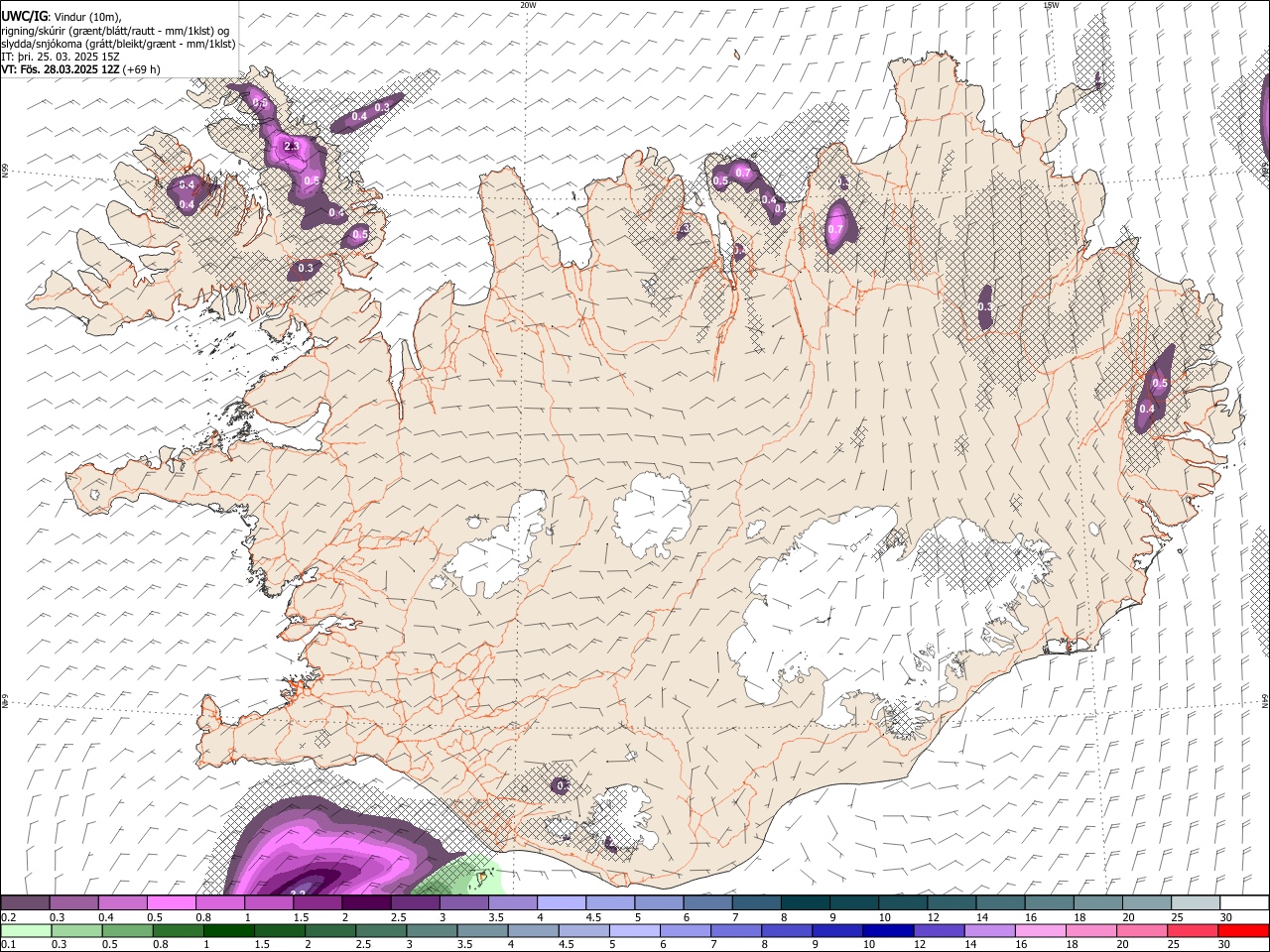Viewport: 1270px width, 952px height.
Task: Click the pale green 0.1 rain legend swatch
Action: pos(26,930)
